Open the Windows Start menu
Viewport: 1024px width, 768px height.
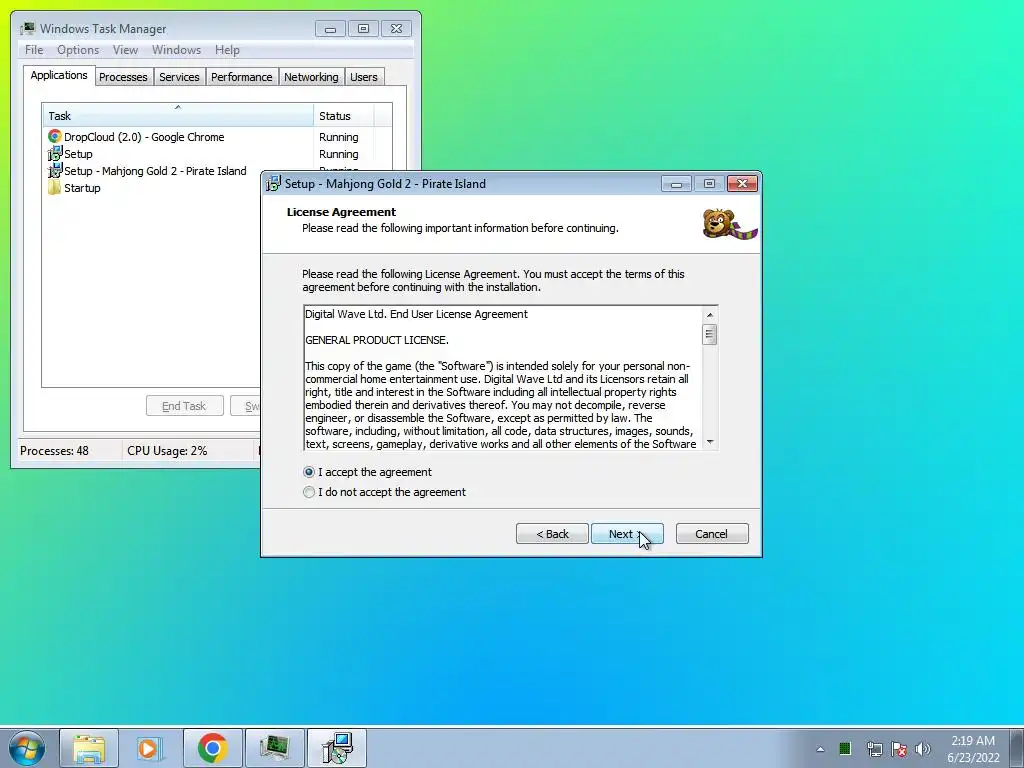point(27,748)
